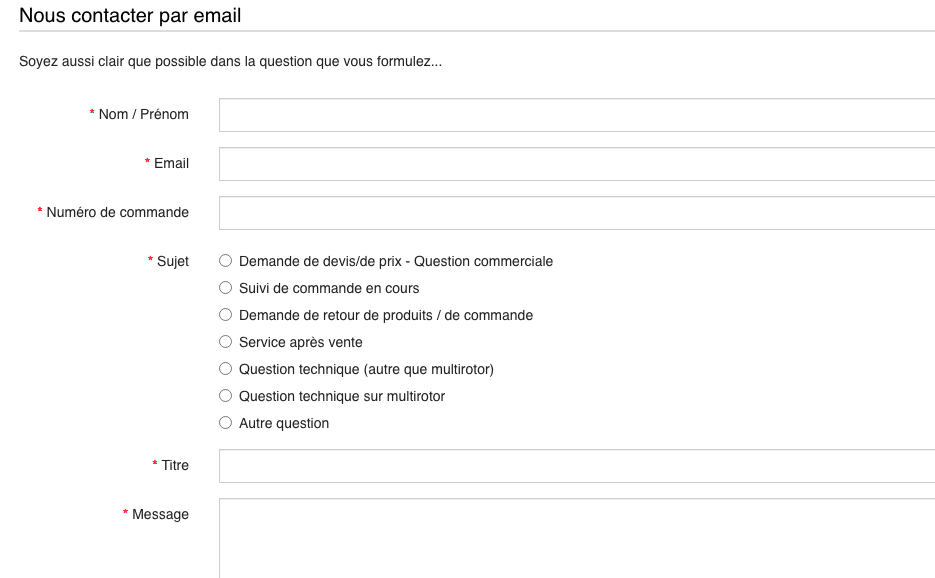Click into the Nom / Prénom text field
Image resolution: width=935 pixels, height=578 pixels.
coord(577,115)
